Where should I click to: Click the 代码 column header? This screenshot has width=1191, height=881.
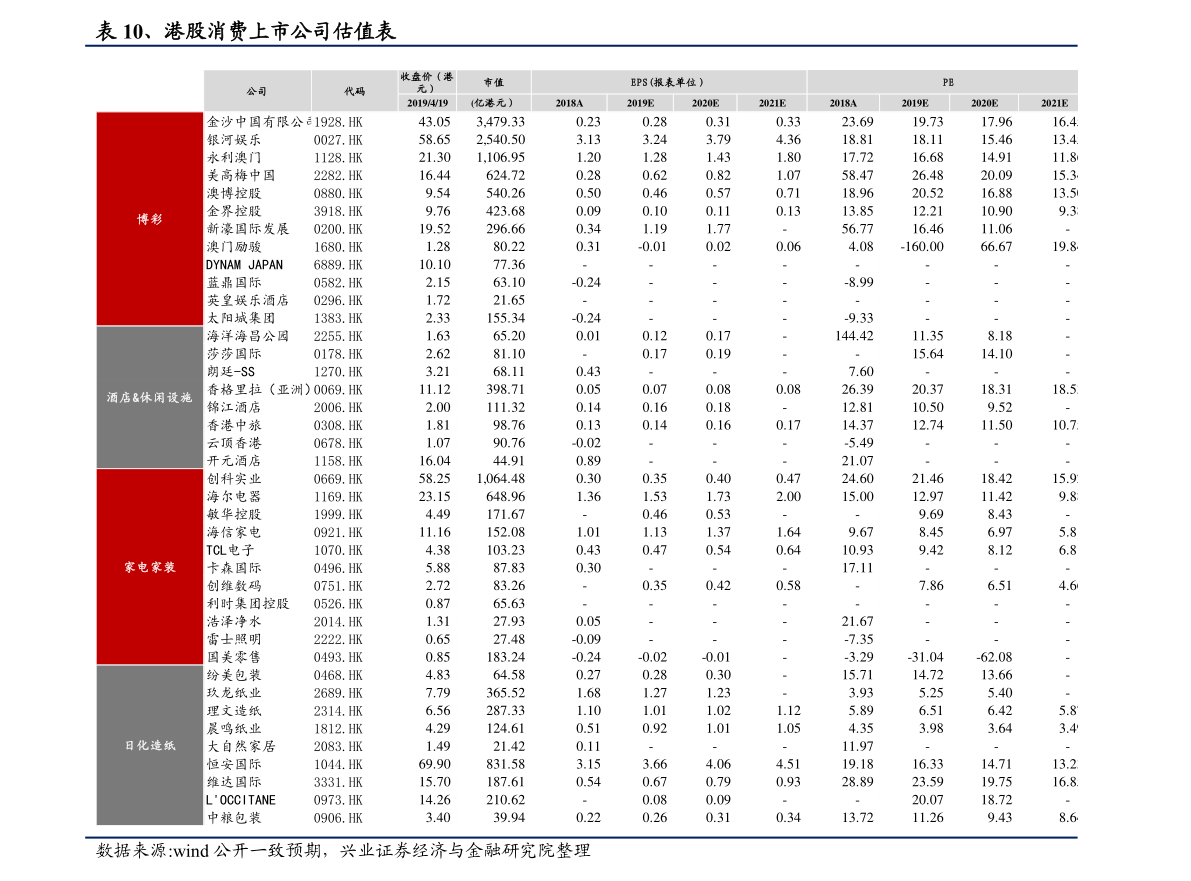352,89
